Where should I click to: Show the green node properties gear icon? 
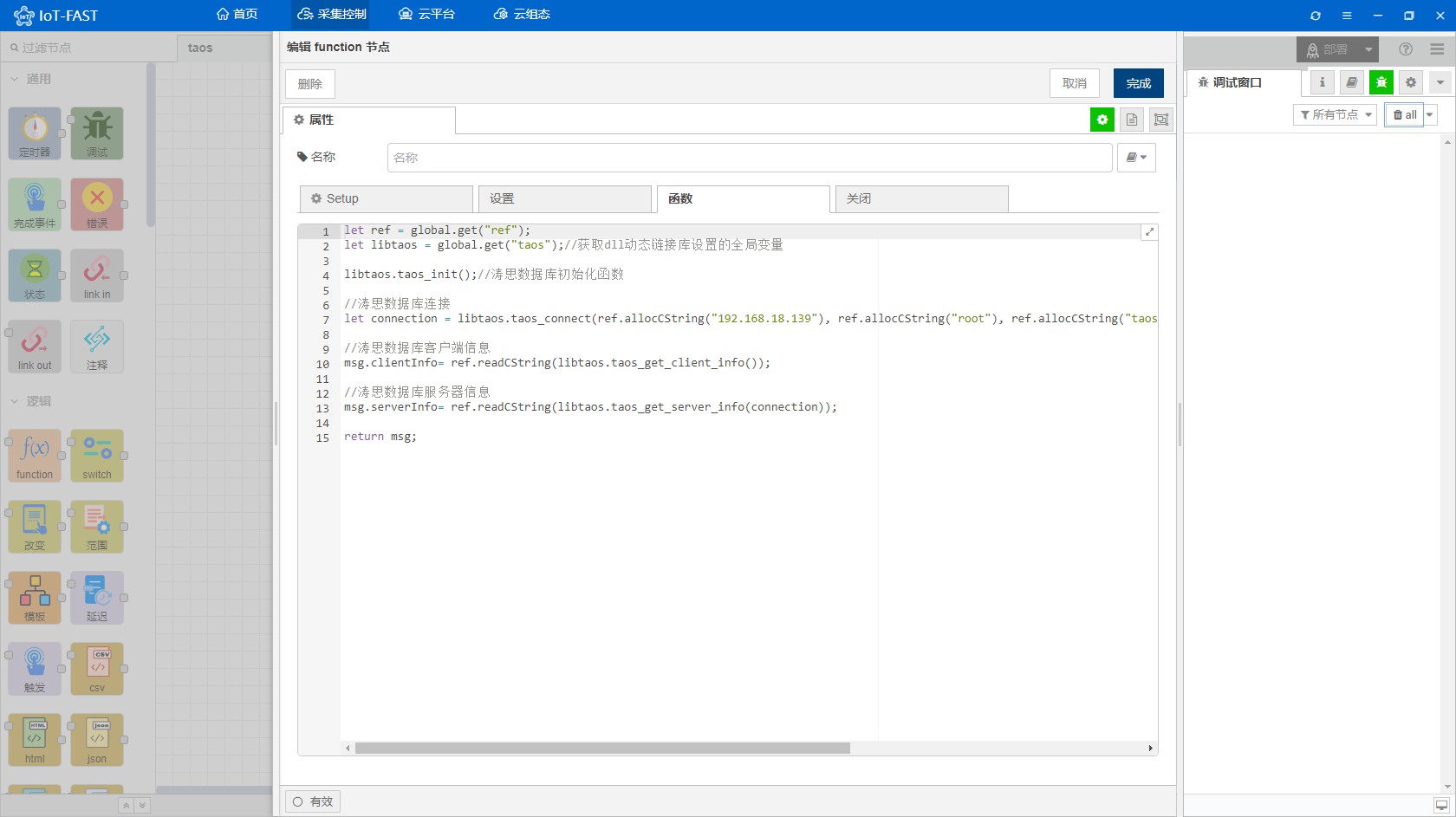tap(1102, 120)
